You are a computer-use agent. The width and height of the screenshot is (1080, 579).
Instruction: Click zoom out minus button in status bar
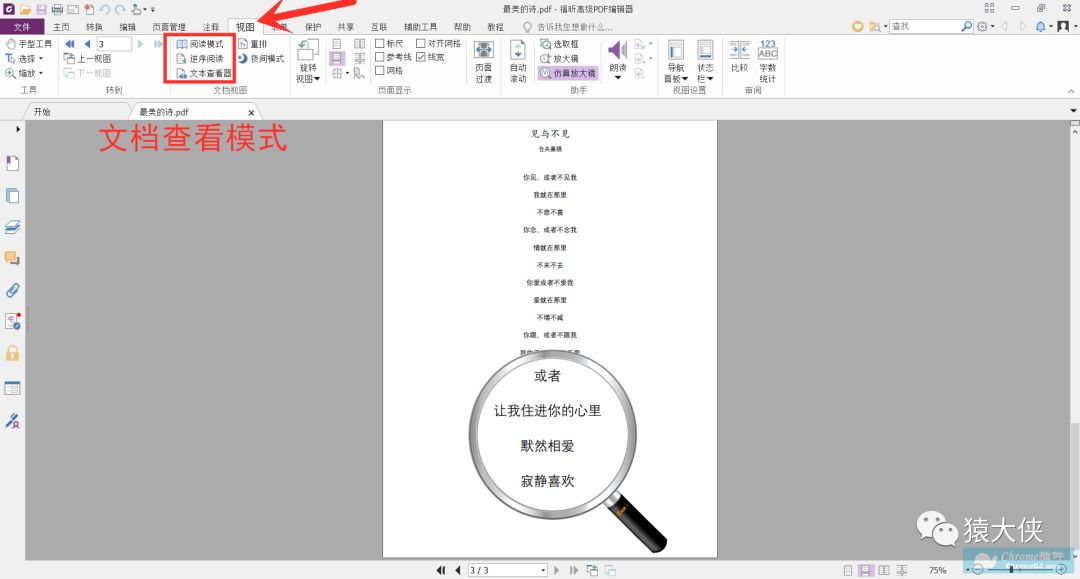coord(978,570)
